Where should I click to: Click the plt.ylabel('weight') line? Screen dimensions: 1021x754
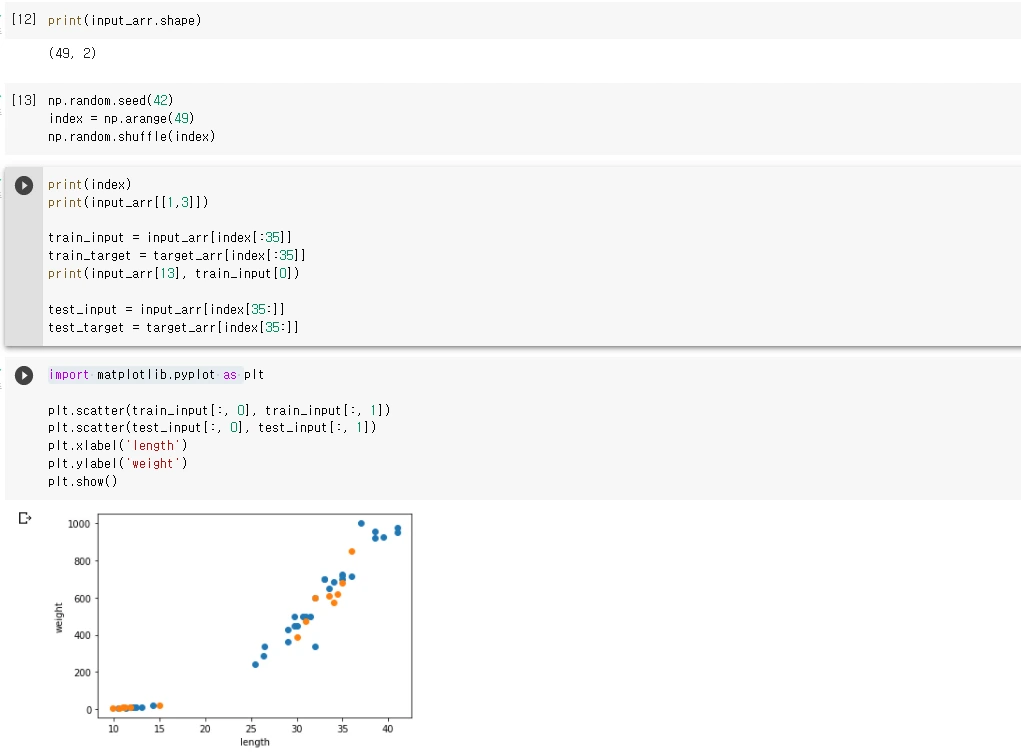pyautogui.click(x=118, y=464)
